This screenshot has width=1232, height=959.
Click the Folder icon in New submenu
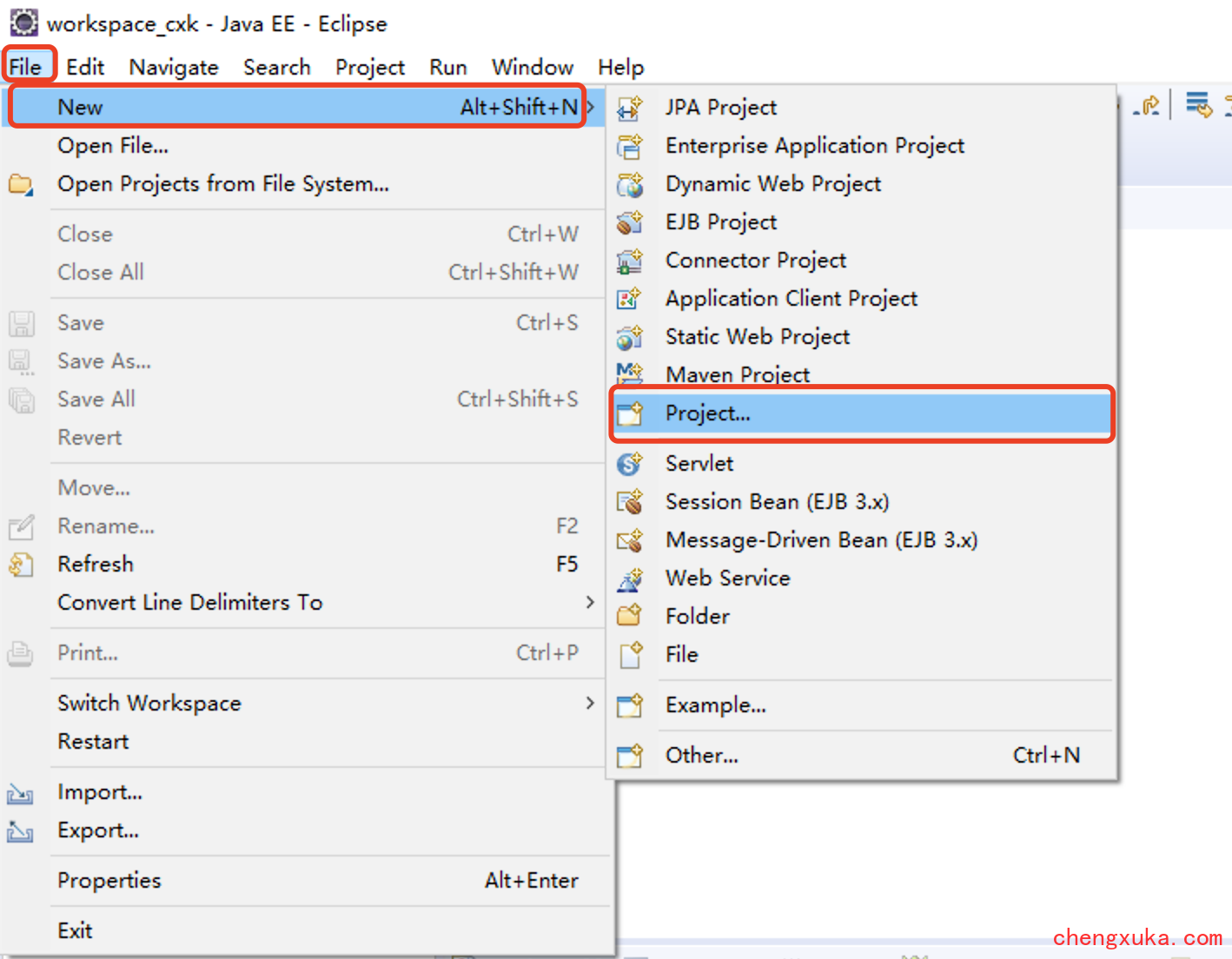tap(630, 616)
